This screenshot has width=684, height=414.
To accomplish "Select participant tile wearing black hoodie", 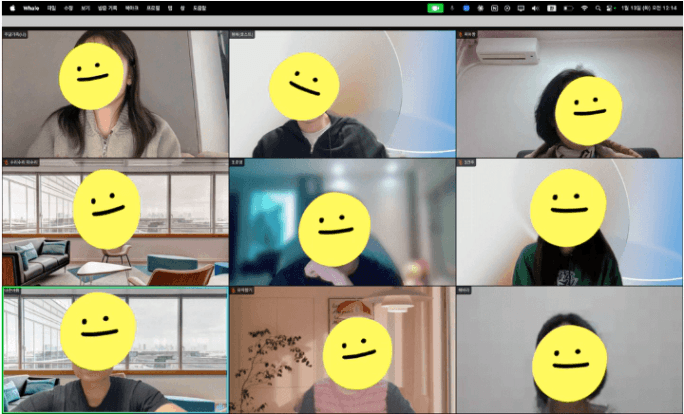I will [342, 94].
